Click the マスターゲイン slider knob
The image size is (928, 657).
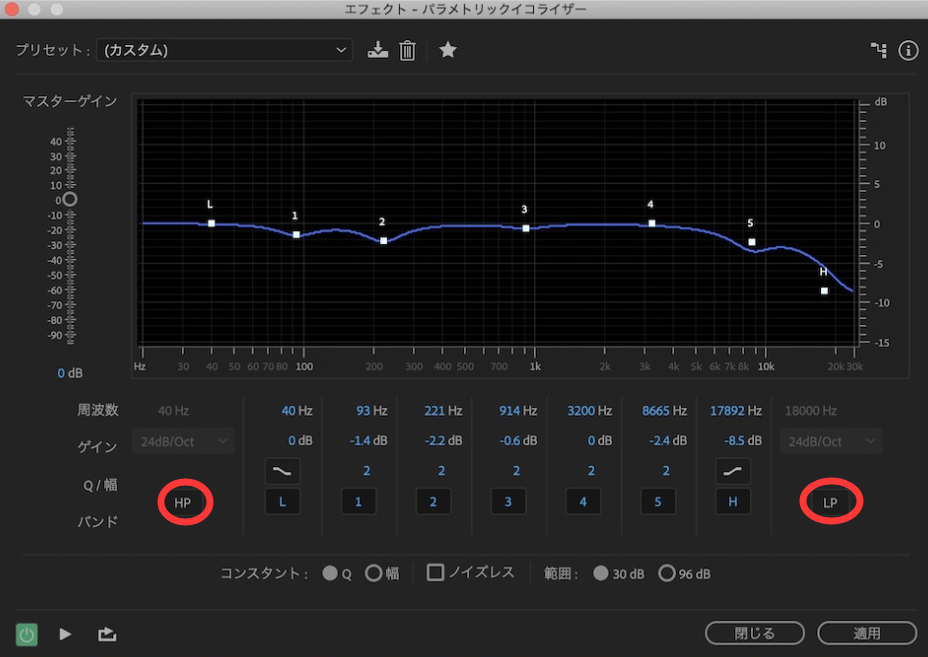click(68, 199)
